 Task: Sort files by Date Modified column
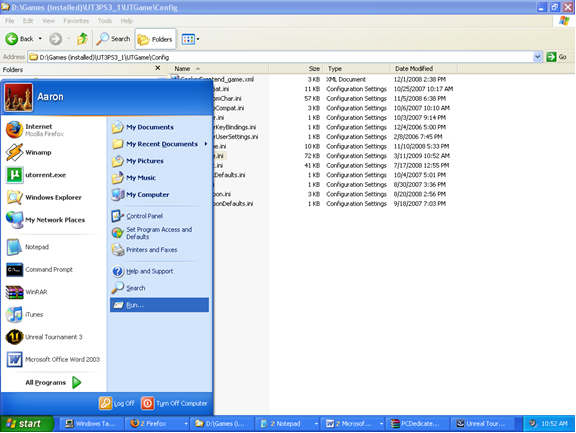click(424, 69)
